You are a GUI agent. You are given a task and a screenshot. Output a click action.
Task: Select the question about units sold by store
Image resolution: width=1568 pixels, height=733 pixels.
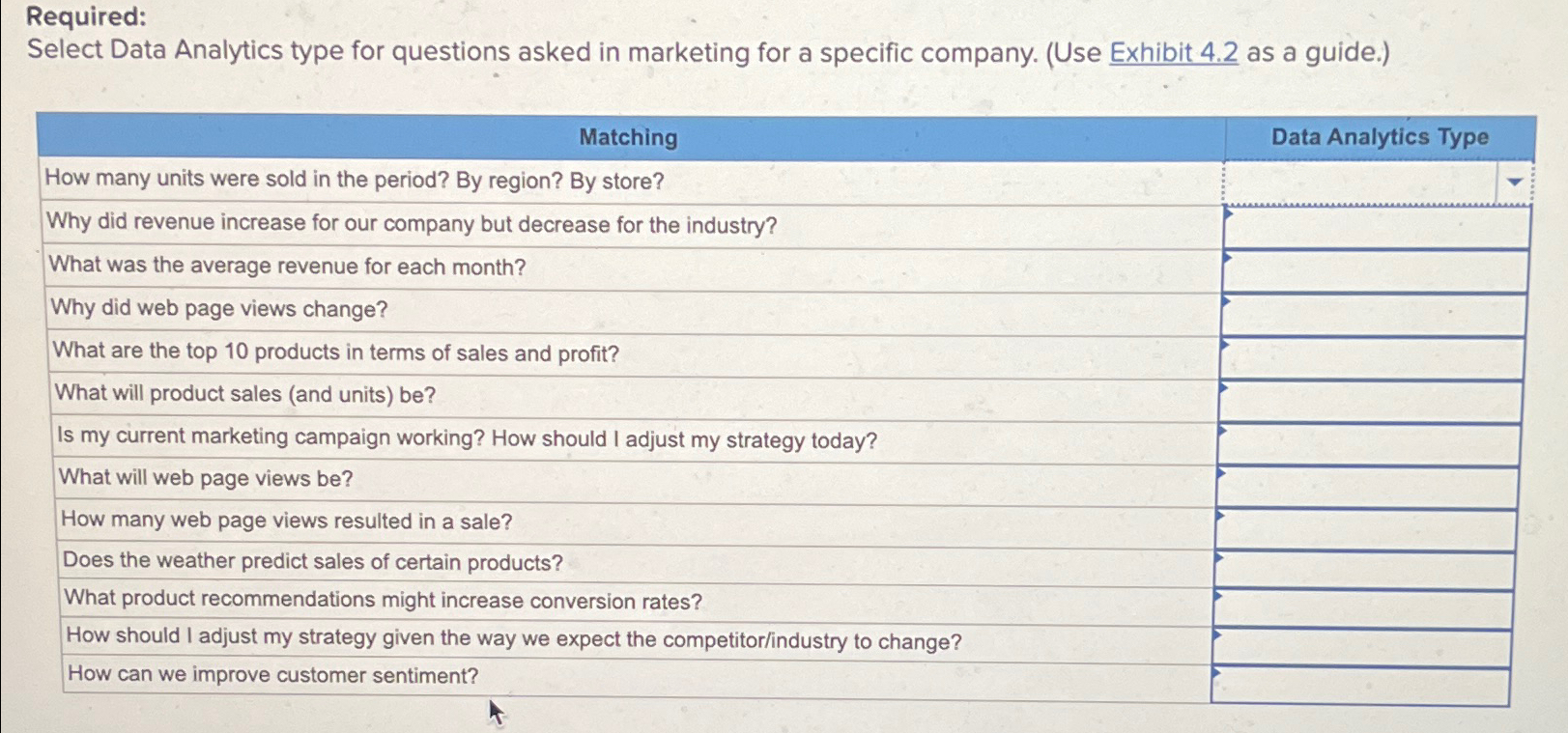(355, 180)
